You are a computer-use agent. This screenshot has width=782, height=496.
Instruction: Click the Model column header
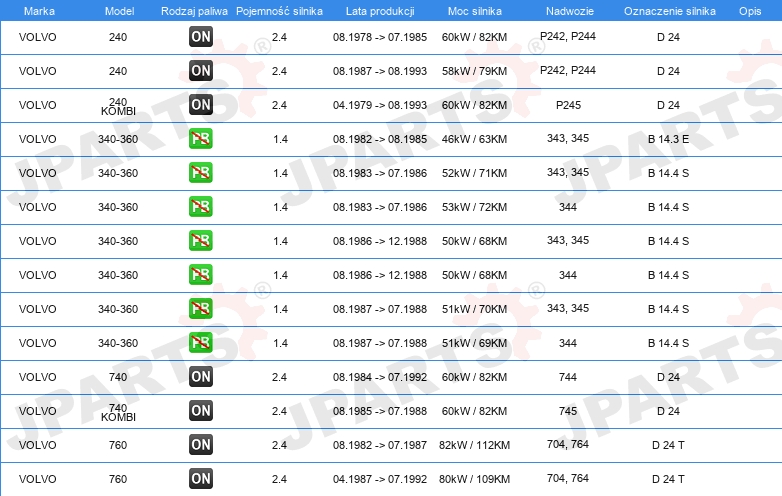point(119,11)
